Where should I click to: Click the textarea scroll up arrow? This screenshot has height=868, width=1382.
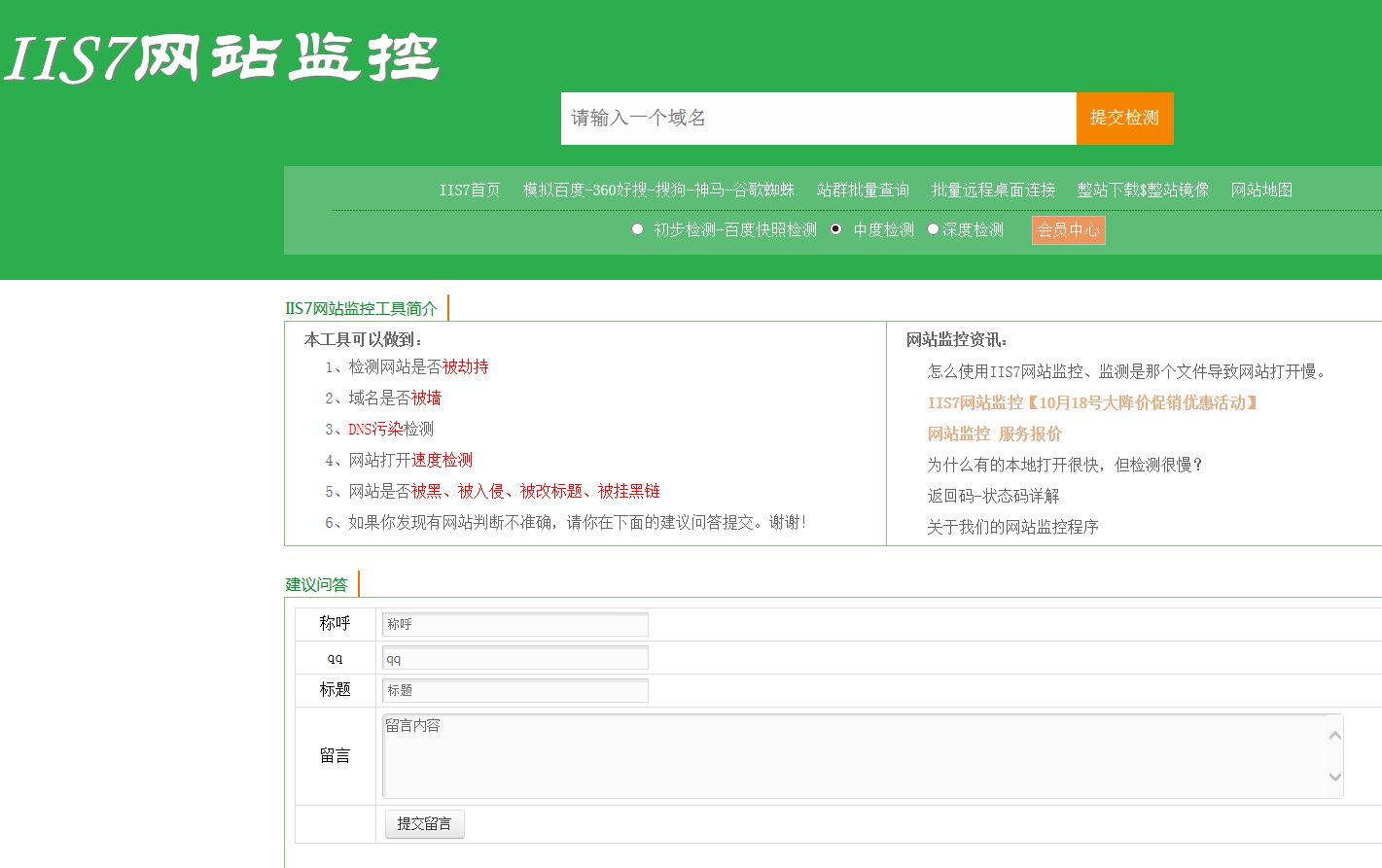point(1334,735)
